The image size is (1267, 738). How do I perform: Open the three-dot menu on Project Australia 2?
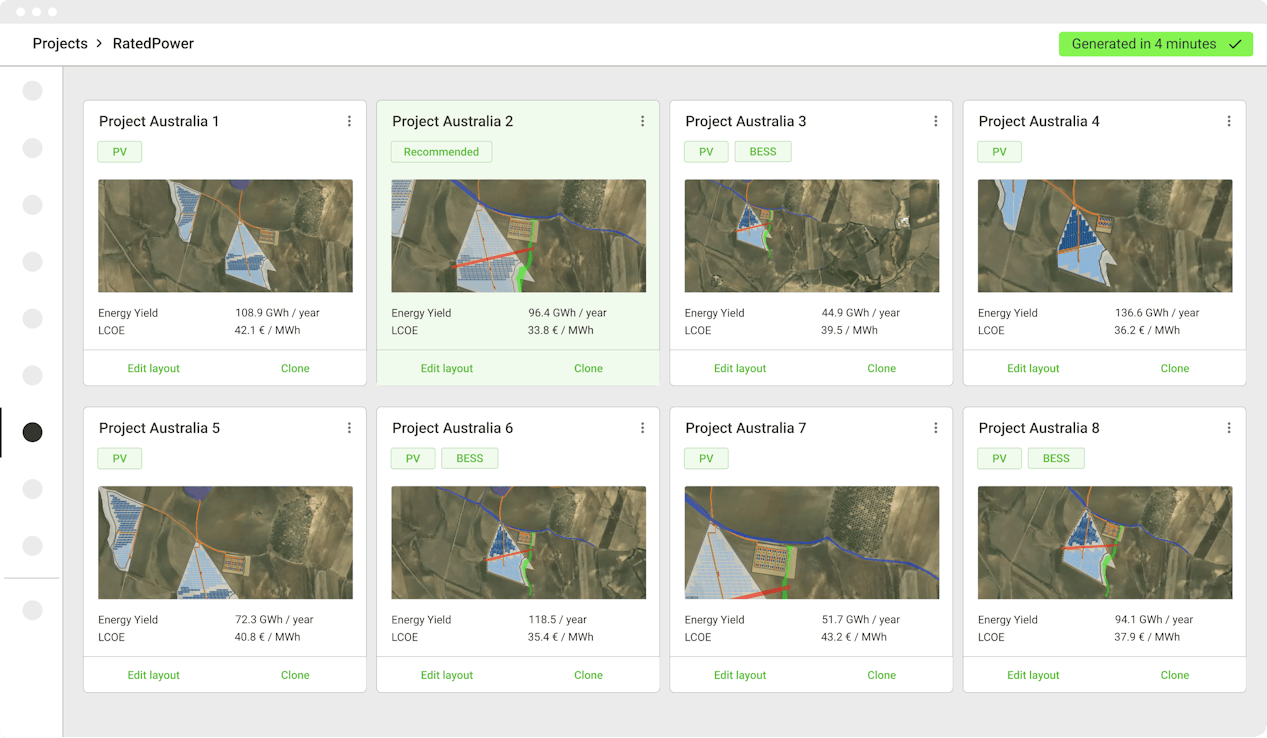point(642,121)
